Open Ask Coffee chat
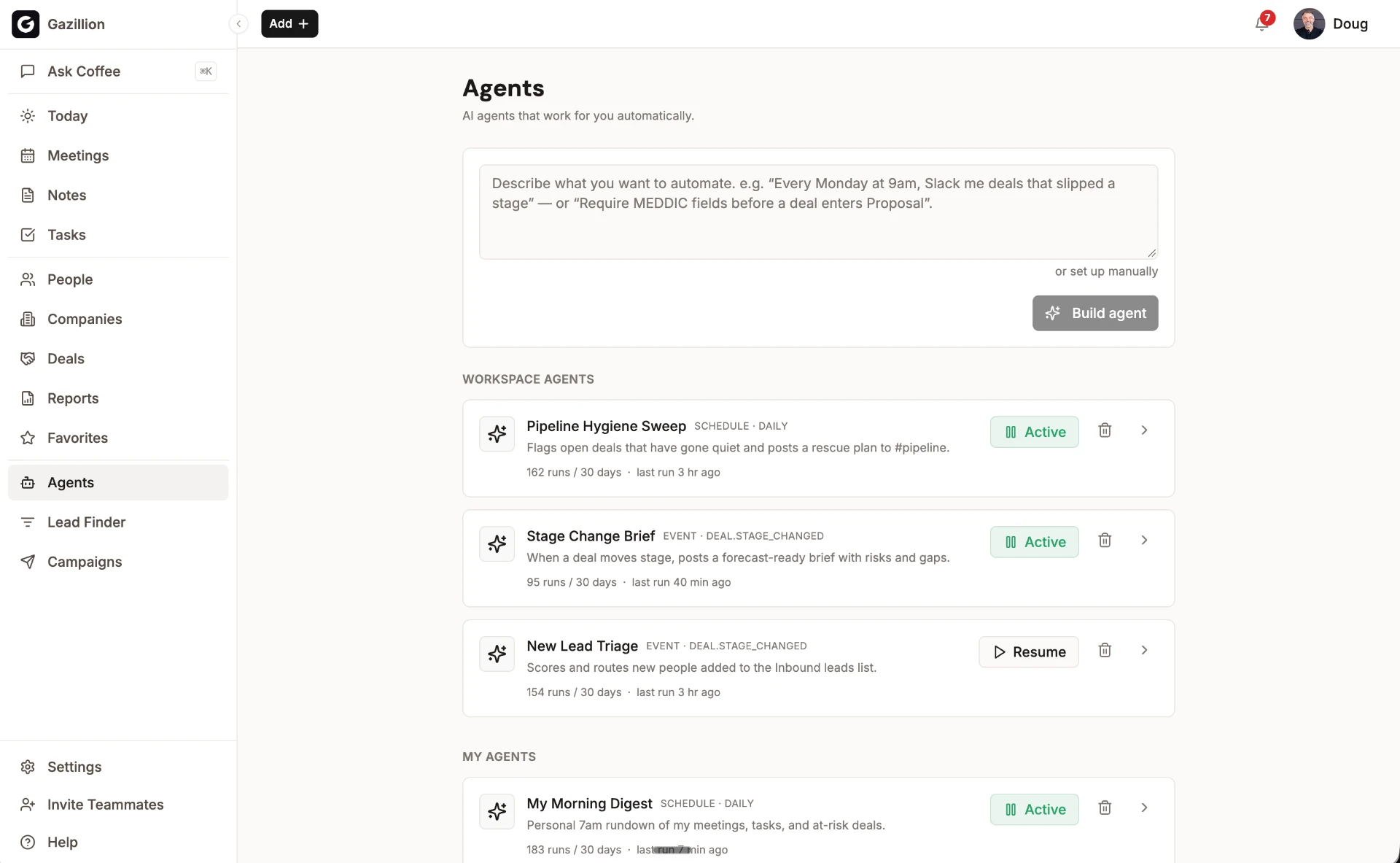The height and width of the screenshot is (863, 1400). point(118,71)
